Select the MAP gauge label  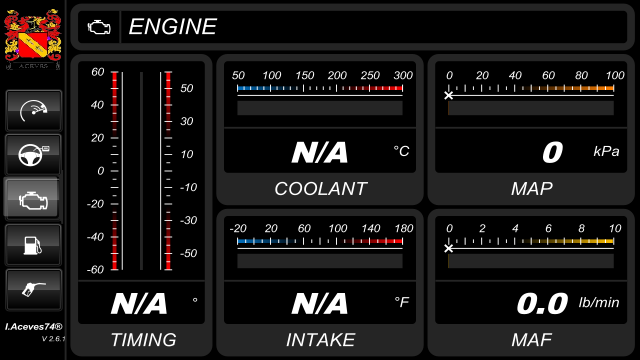tap(532, 189)
